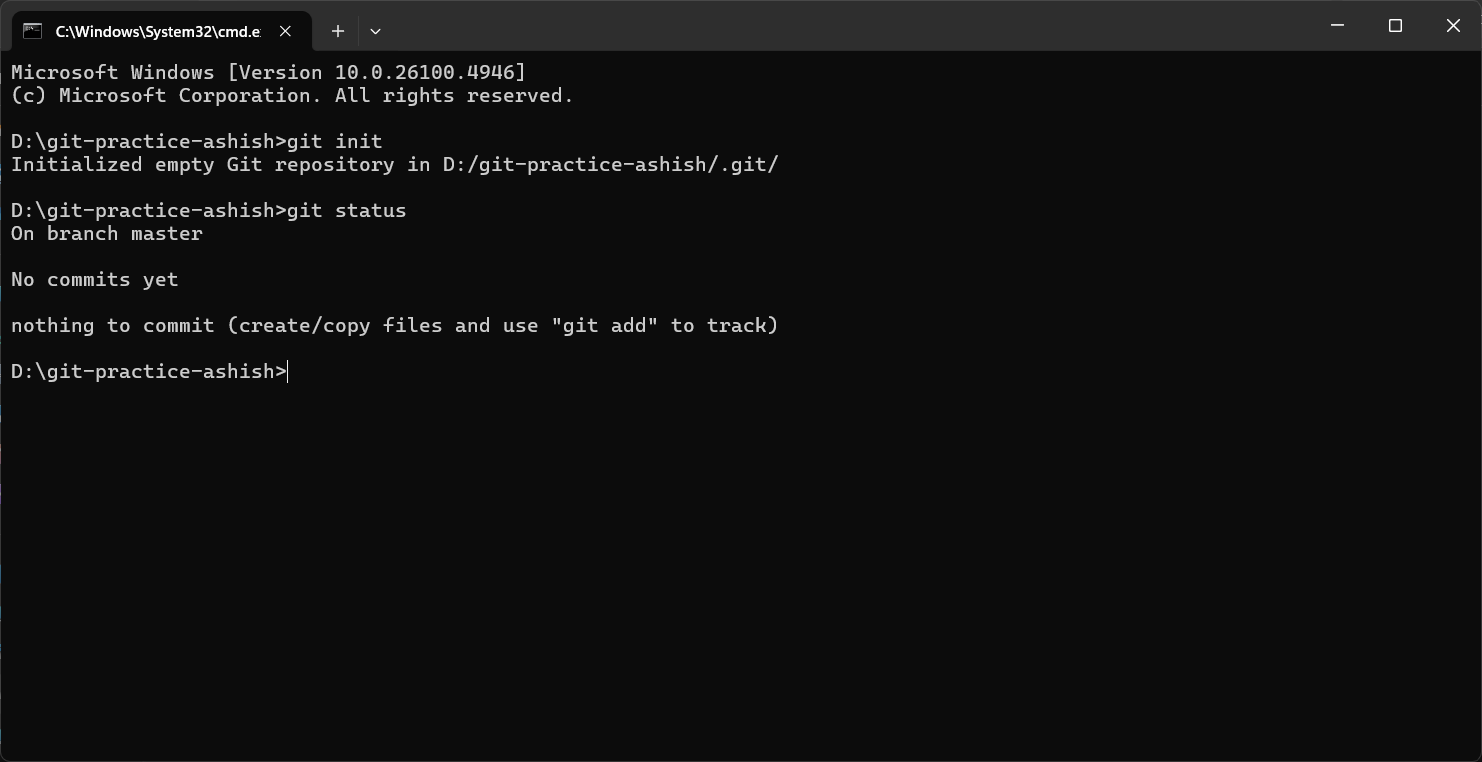Close the terminal window

click(x=1453, y=26)
